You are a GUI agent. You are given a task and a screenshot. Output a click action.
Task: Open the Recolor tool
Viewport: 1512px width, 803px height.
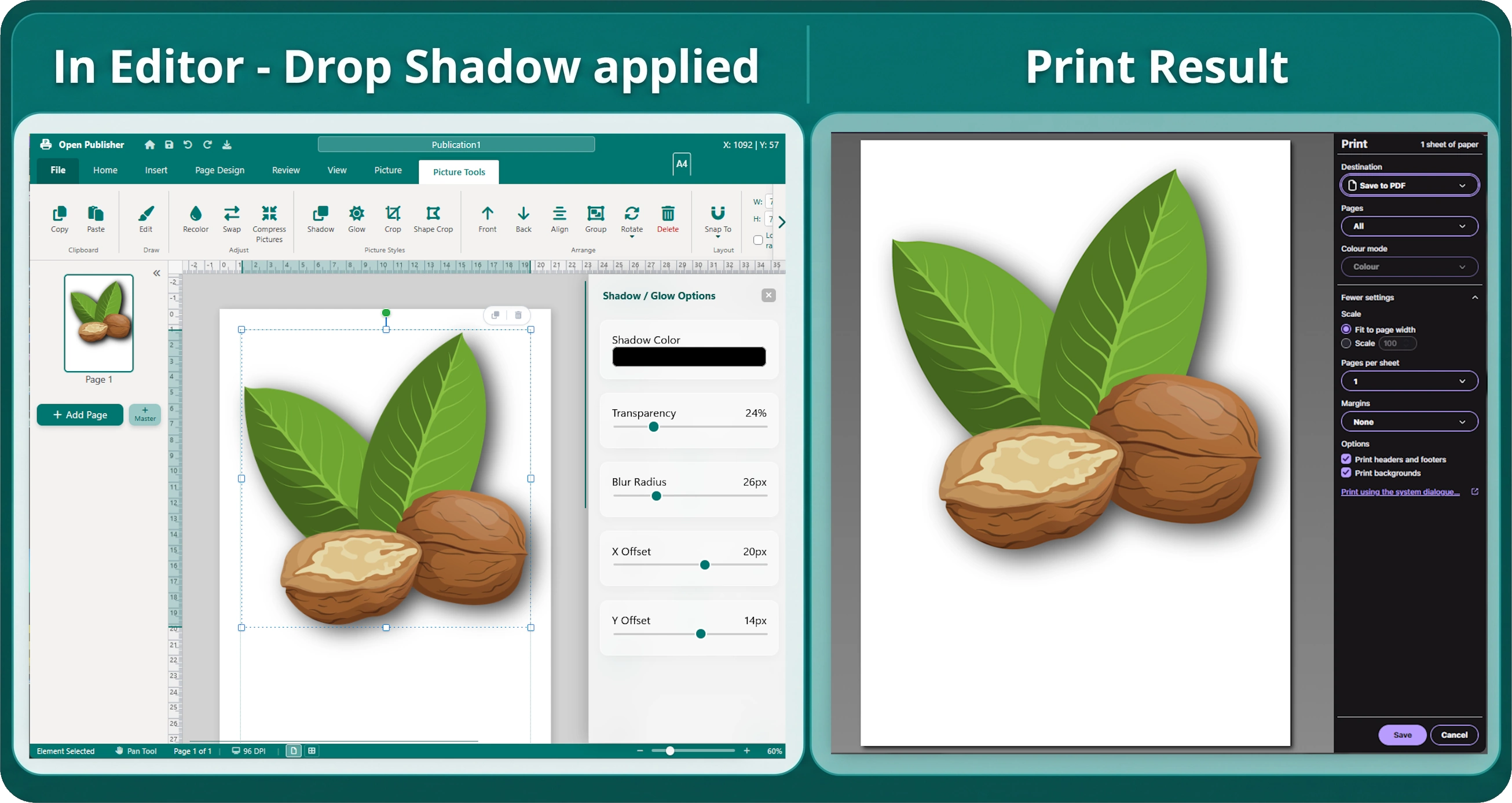pyautogui.click(x=196, y=213)
